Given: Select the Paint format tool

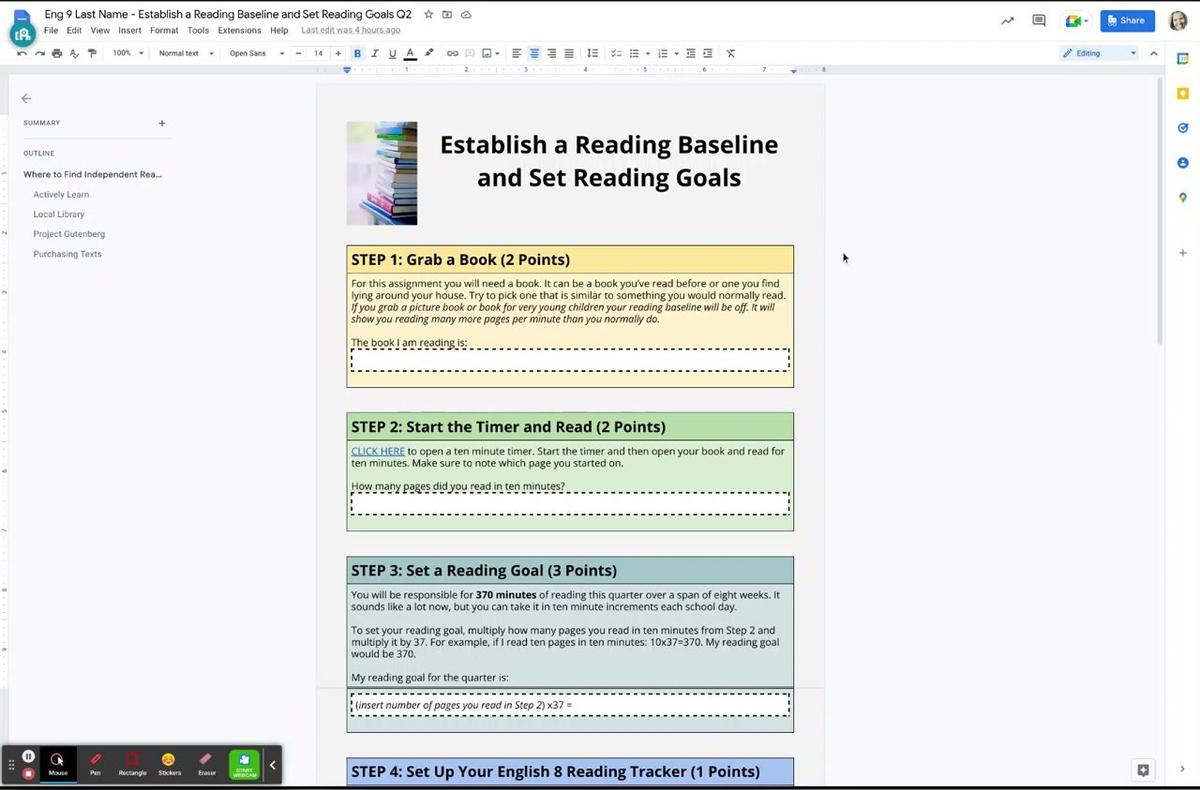Looking at the screenshot, I should (x=91, y=53).
